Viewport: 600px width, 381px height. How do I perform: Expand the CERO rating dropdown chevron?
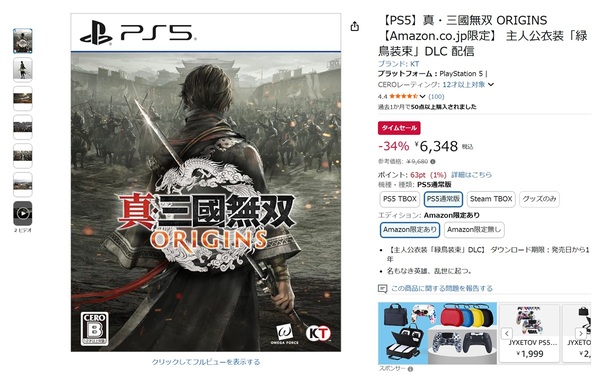491,85
